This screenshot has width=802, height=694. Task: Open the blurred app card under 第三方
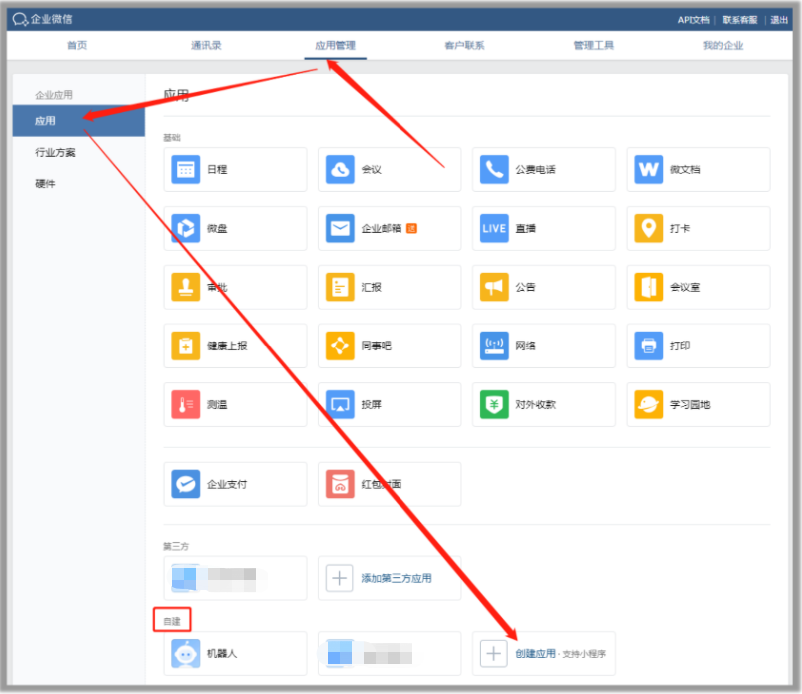235,578
